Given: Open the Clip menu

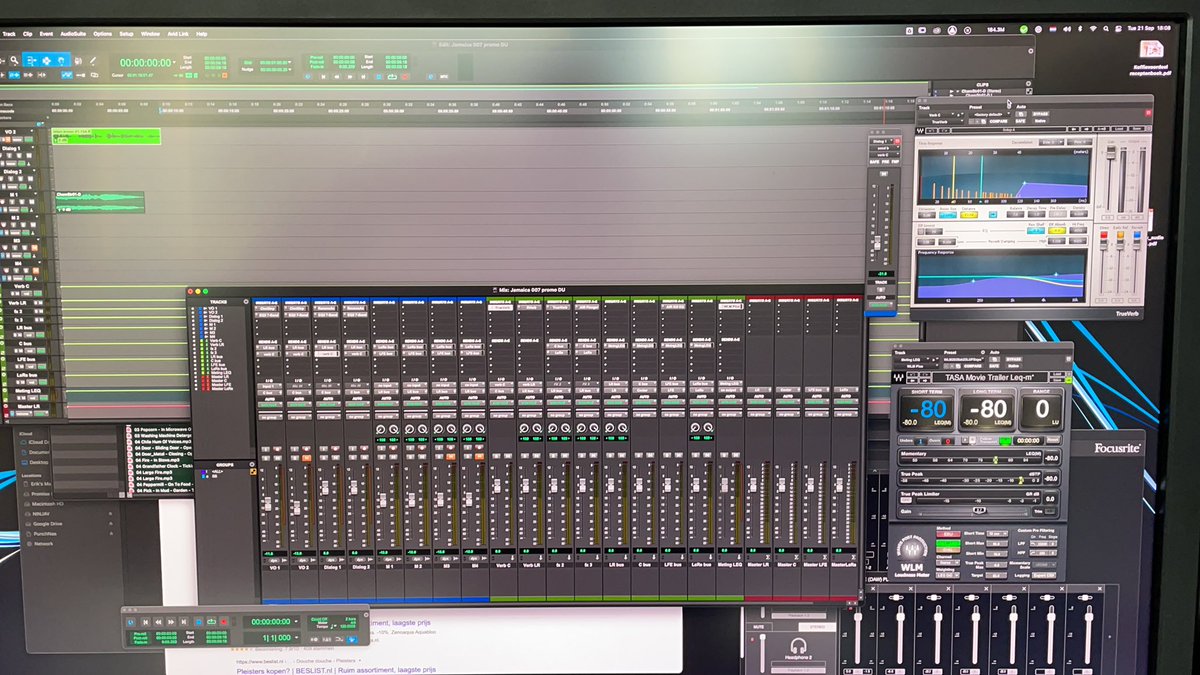Looking at the screenshot, I should click(27, 34).
